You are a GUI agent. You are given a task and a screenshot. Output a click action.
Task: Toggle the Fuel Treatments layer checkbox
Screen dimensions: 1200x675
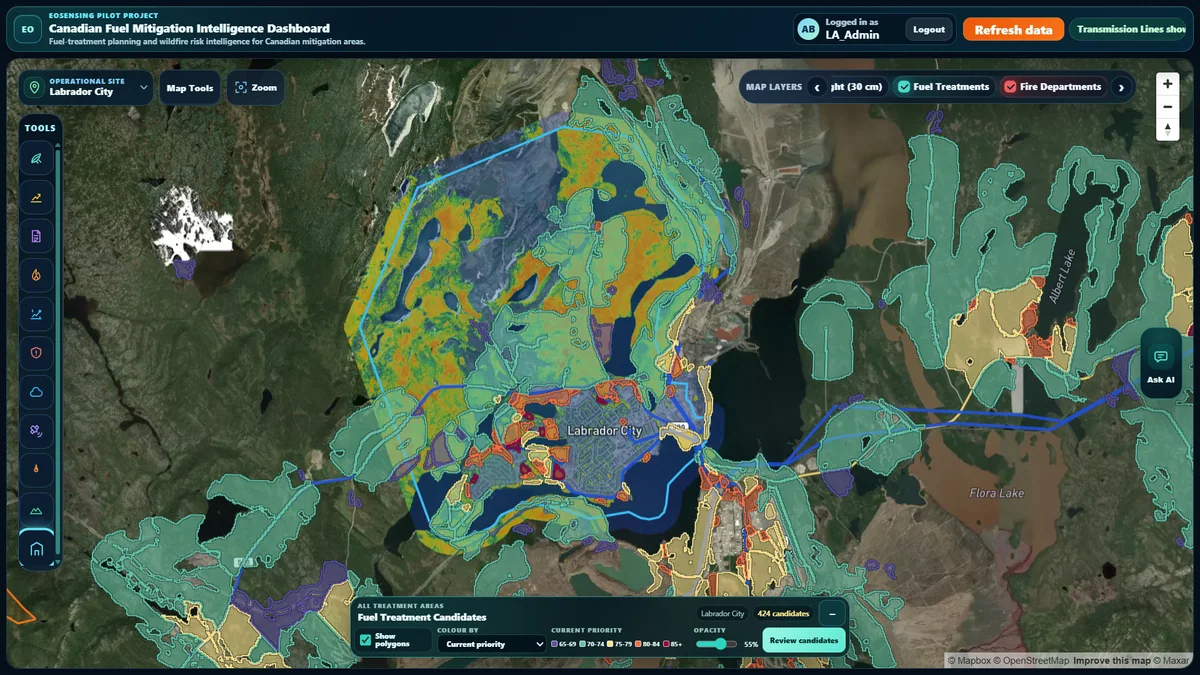coord(904,87)
